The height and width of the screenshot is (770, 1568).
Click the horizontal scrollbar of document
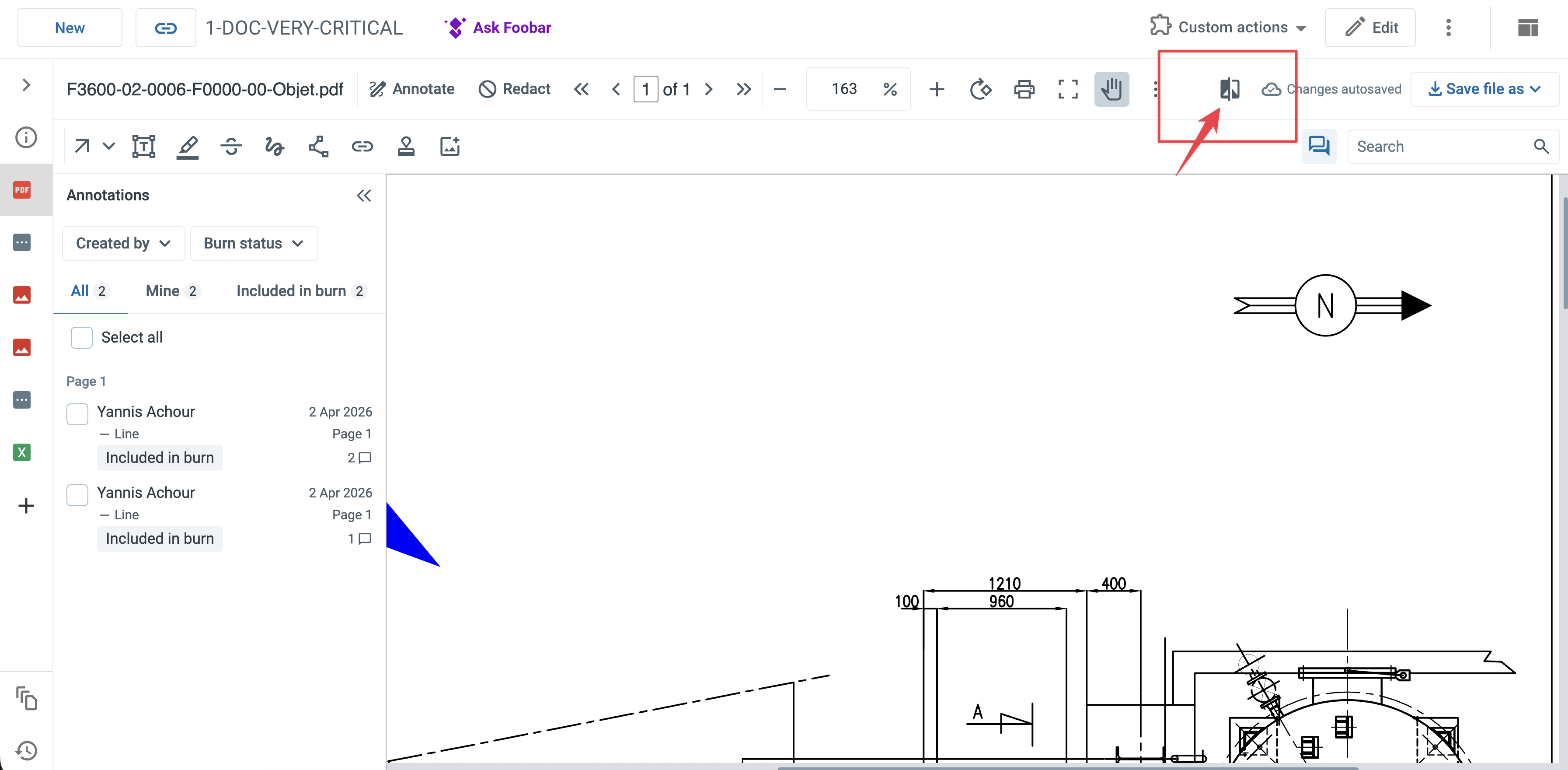coord(1068,767)
